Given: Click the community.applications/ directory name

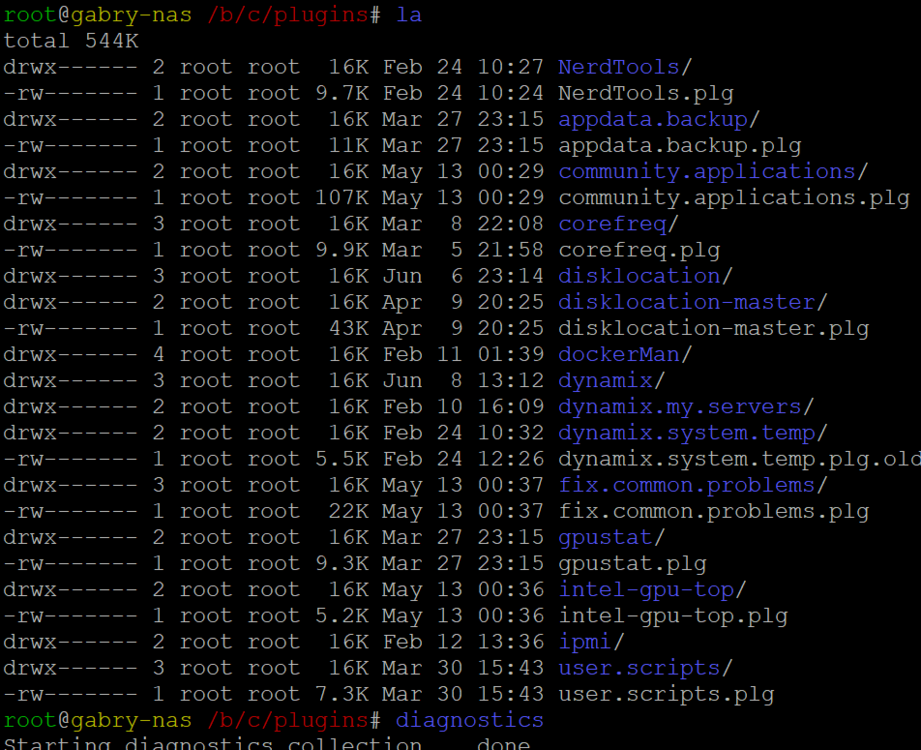Looking at the screenshot, I should coord(713,171).
